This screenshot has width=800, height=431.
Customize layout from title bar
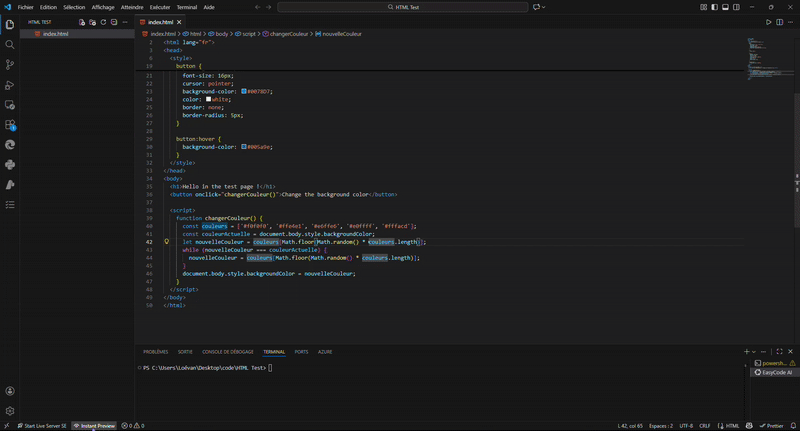[704, 7]
